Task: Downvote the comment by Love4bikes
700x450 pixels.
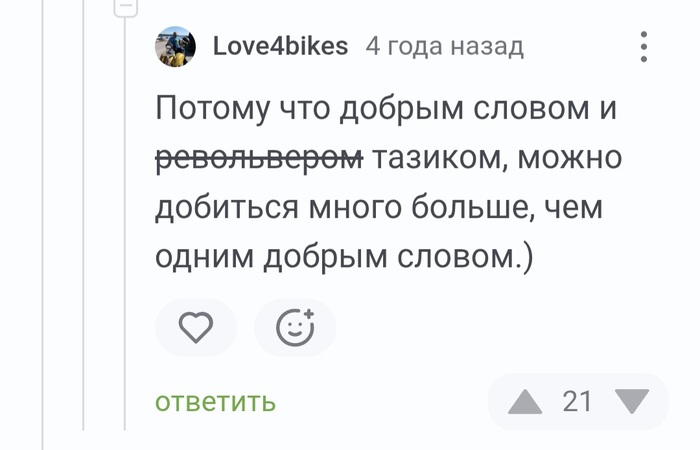Action: 631,402
